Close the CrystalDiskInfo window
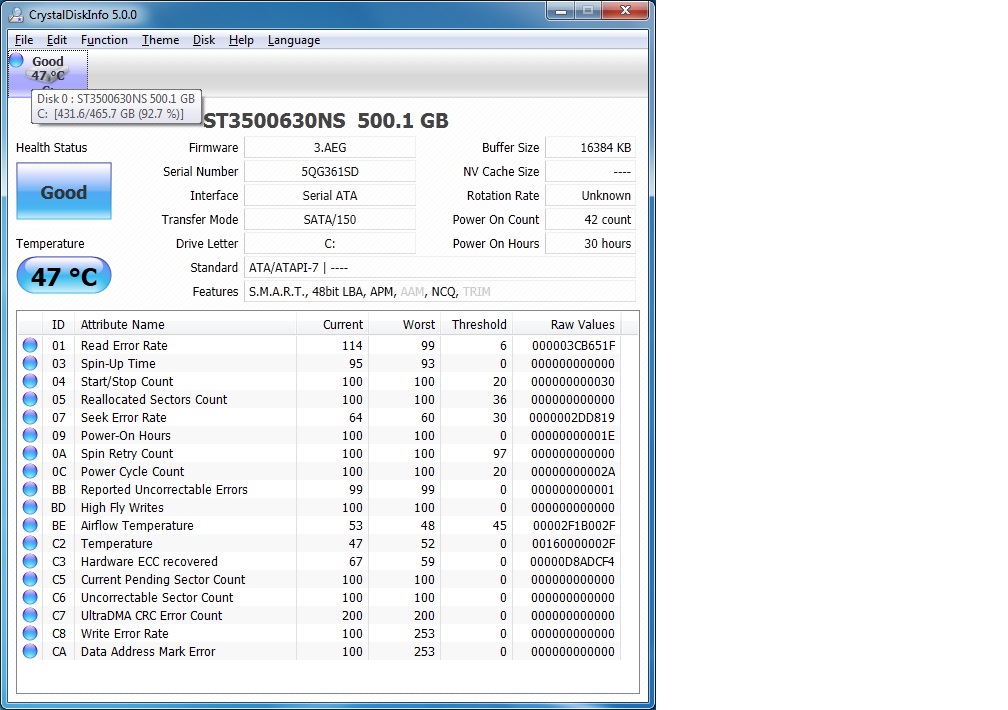The image size is (1008, 710). point(624,11)
